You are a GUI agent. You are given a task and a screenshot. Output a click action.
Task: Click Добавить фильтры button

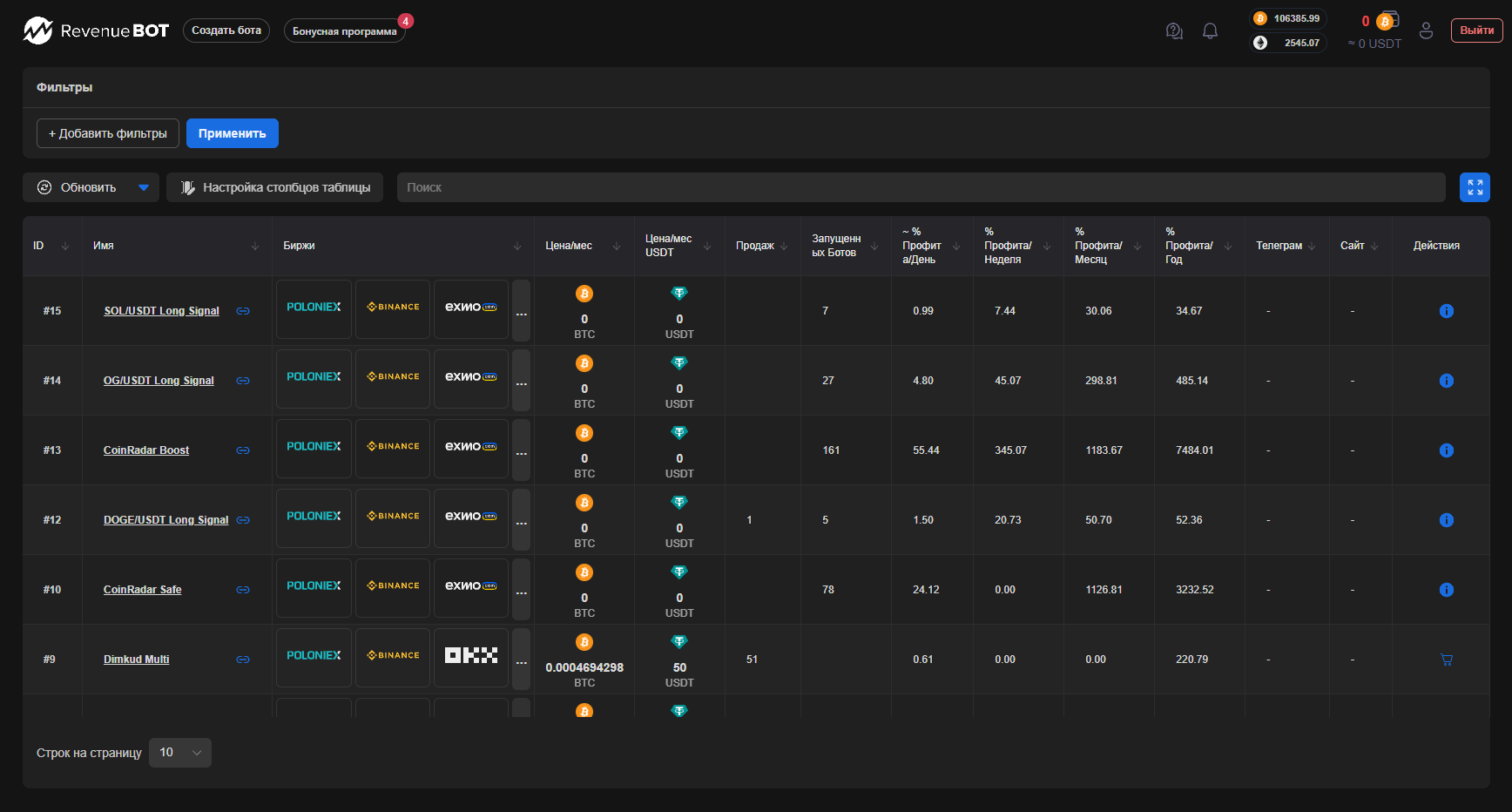coord(108,133)
